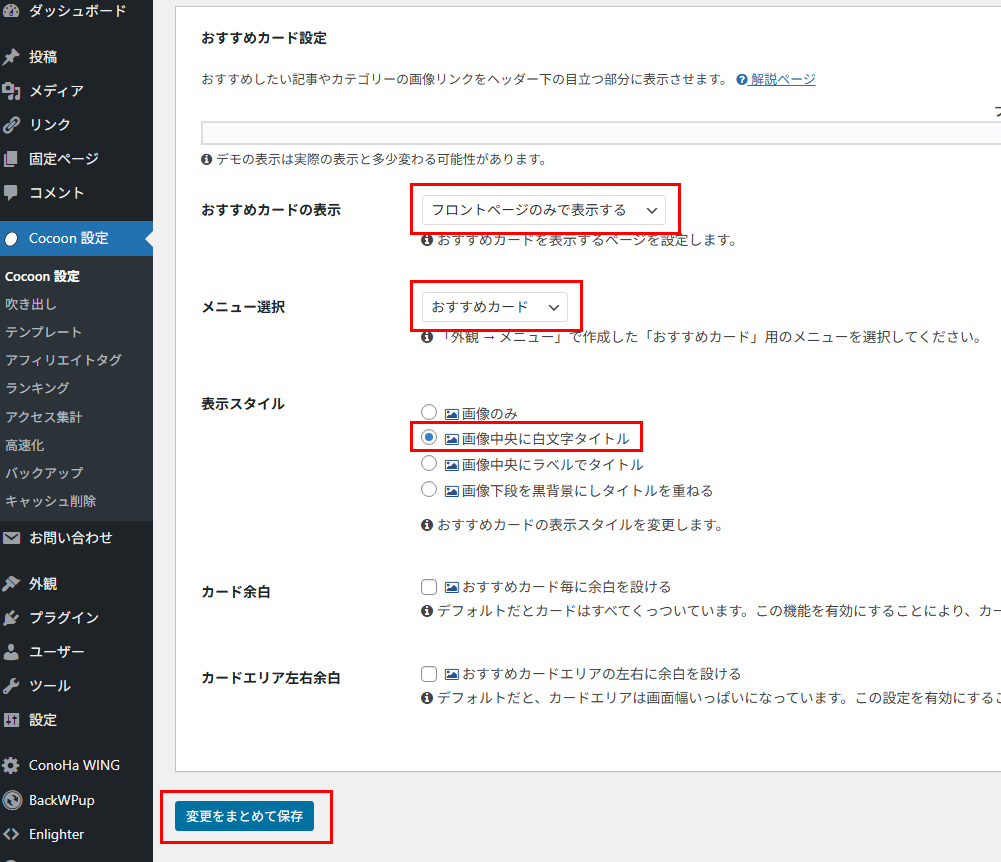Viewport: 1001px width, 862px height.
Task: Click the プラグイン plug icon
Action: click(x=12, y=618)
